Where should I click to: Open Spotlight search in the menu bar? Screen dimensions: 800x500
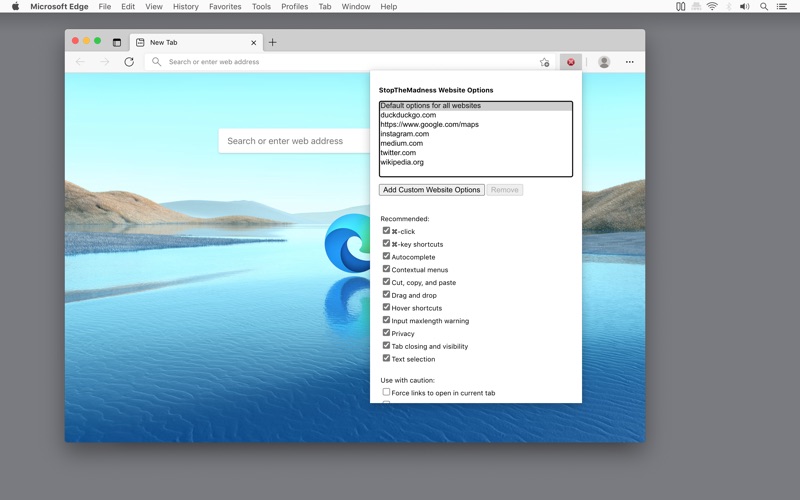click(764, 7)
